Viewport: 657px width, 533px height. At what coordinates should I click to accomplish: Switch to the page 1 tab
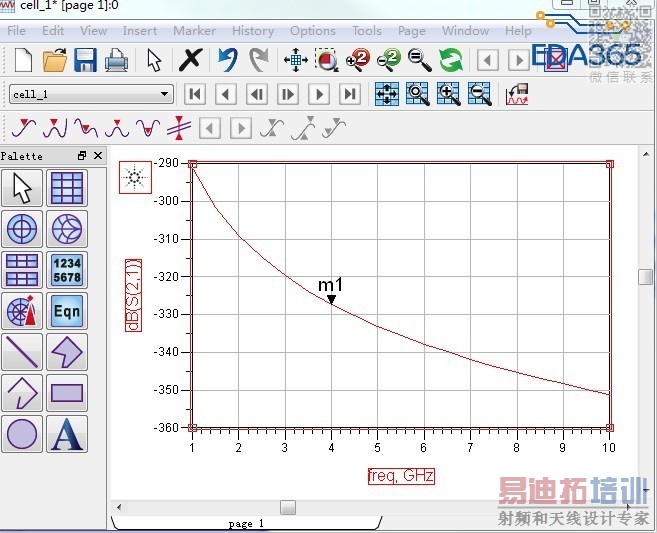(246, 523)
